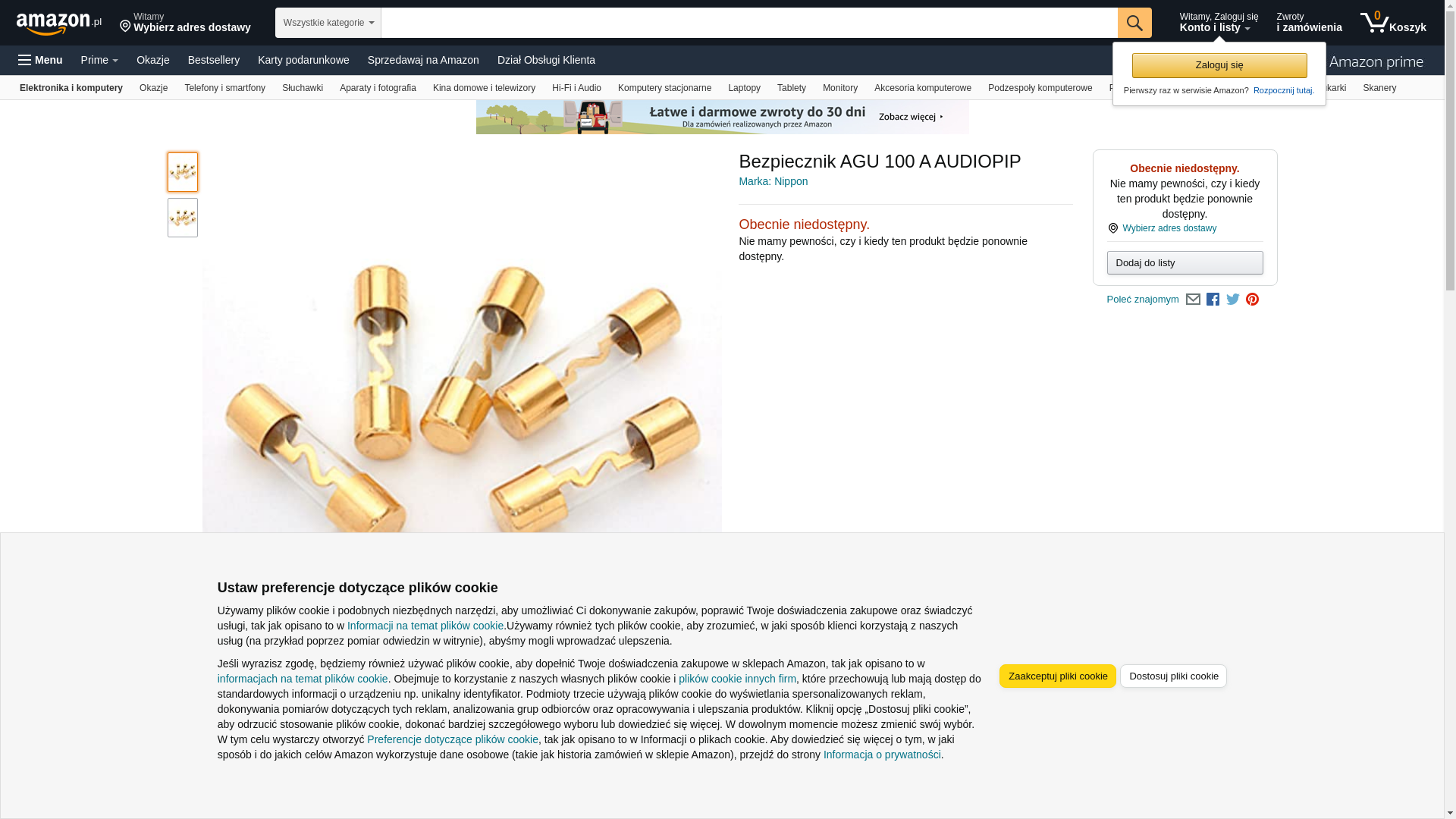Screen dimensions: 1456x819
Task: Expand Wszystkie kategorie search dropdown
Action: point(328,23)
